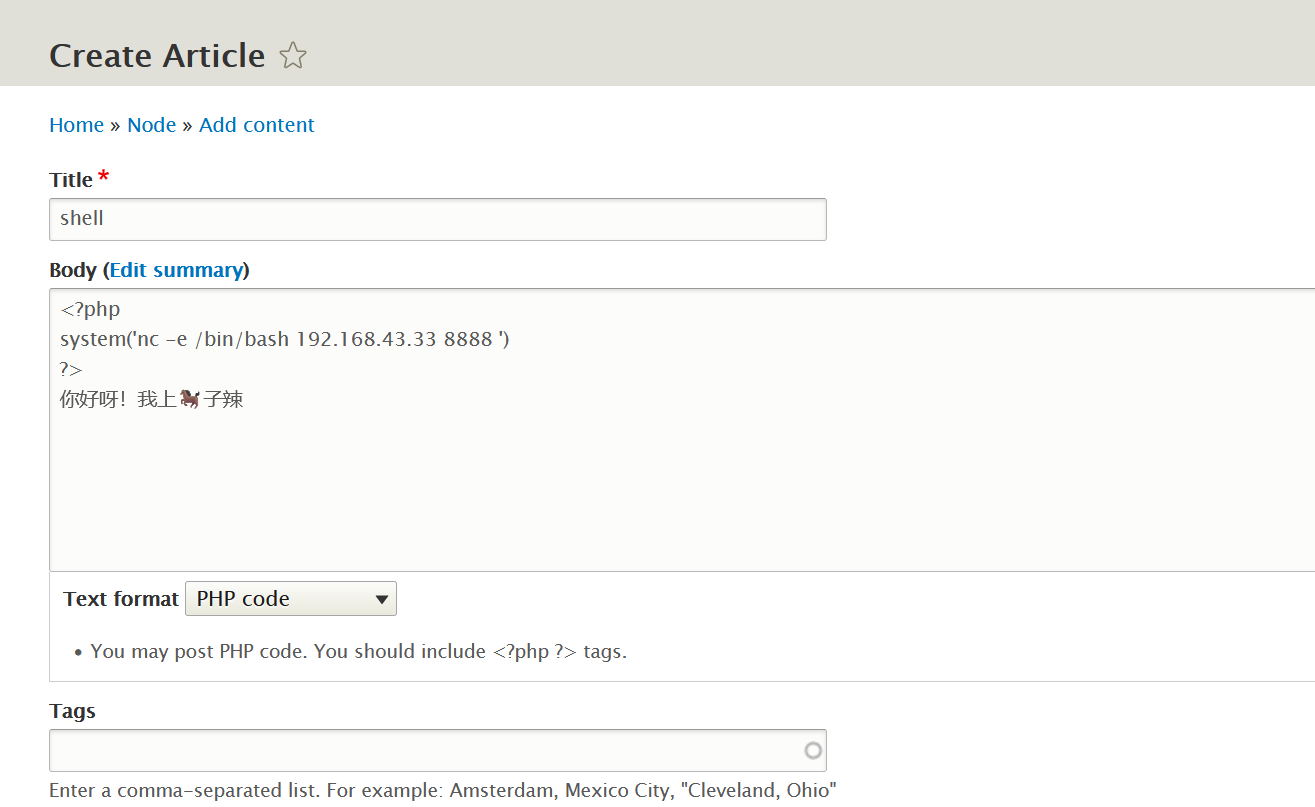
Task: Add Create Article page to shortcuts star
Action: tap(292, 56)
